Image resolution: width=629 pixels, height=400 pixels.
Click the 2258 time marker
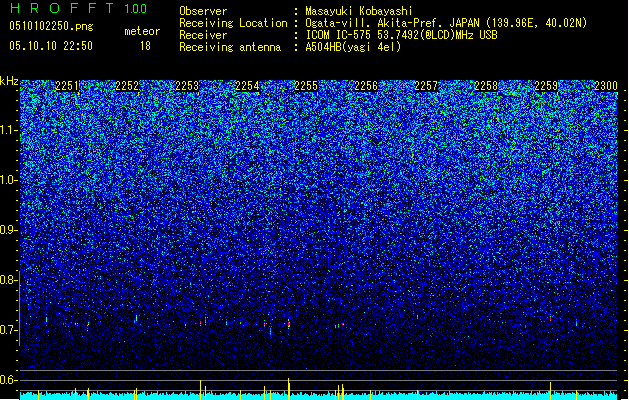tap(486, 86)
